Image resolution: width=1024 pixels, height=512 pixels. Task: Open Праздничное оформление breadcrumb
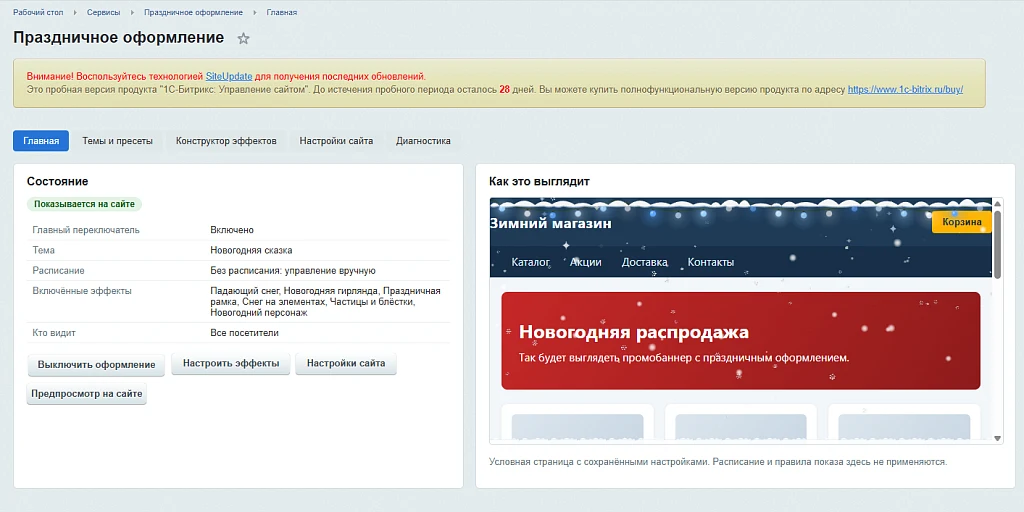coord(193,12)
